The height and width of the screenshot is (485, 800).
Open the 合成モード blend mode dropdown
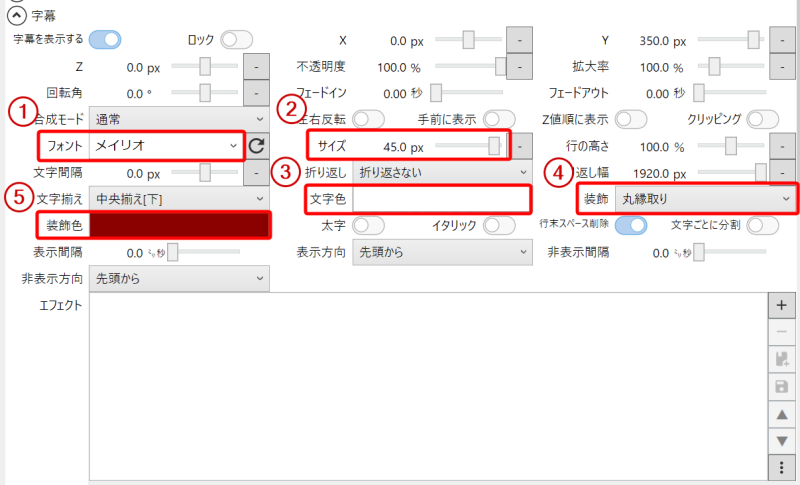pyautogui.click(x=178, y=119)
